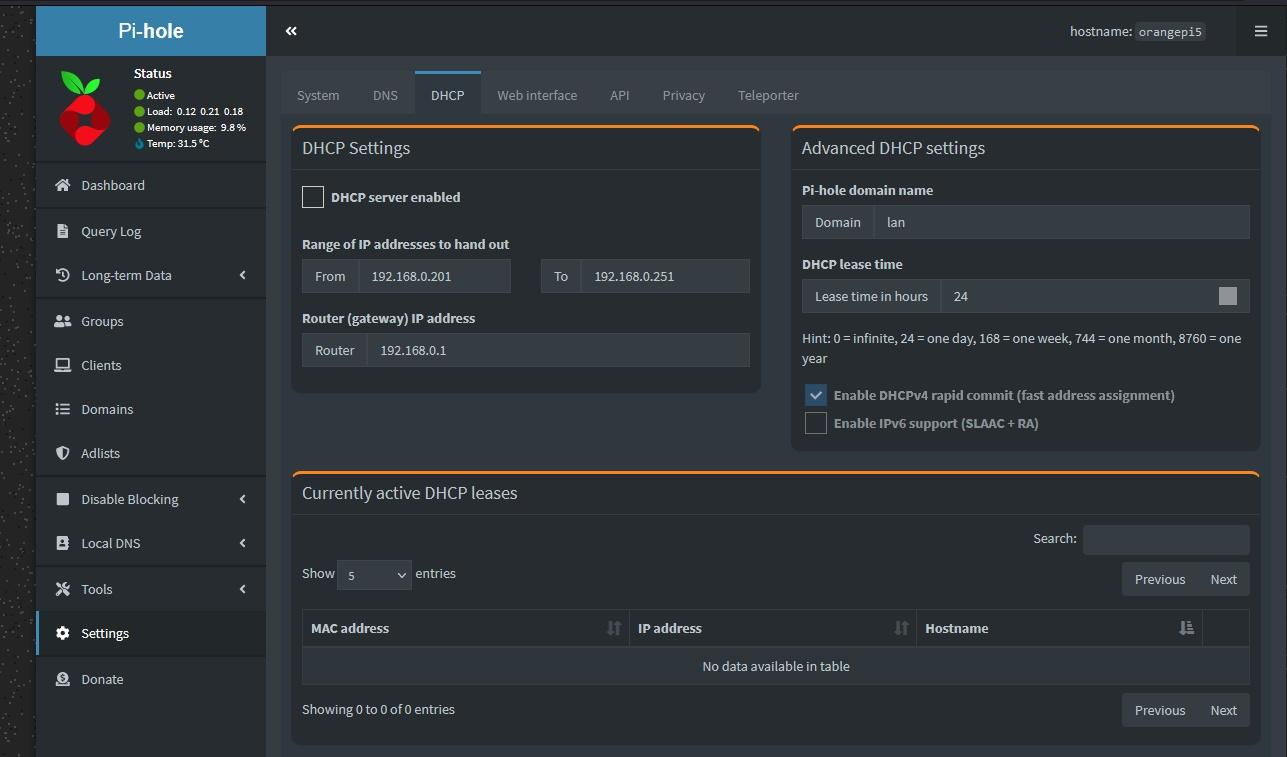This screenshot has width=1287, height=757.
Task: Click green Active status indicator dot
Action: tap(139, 95)
